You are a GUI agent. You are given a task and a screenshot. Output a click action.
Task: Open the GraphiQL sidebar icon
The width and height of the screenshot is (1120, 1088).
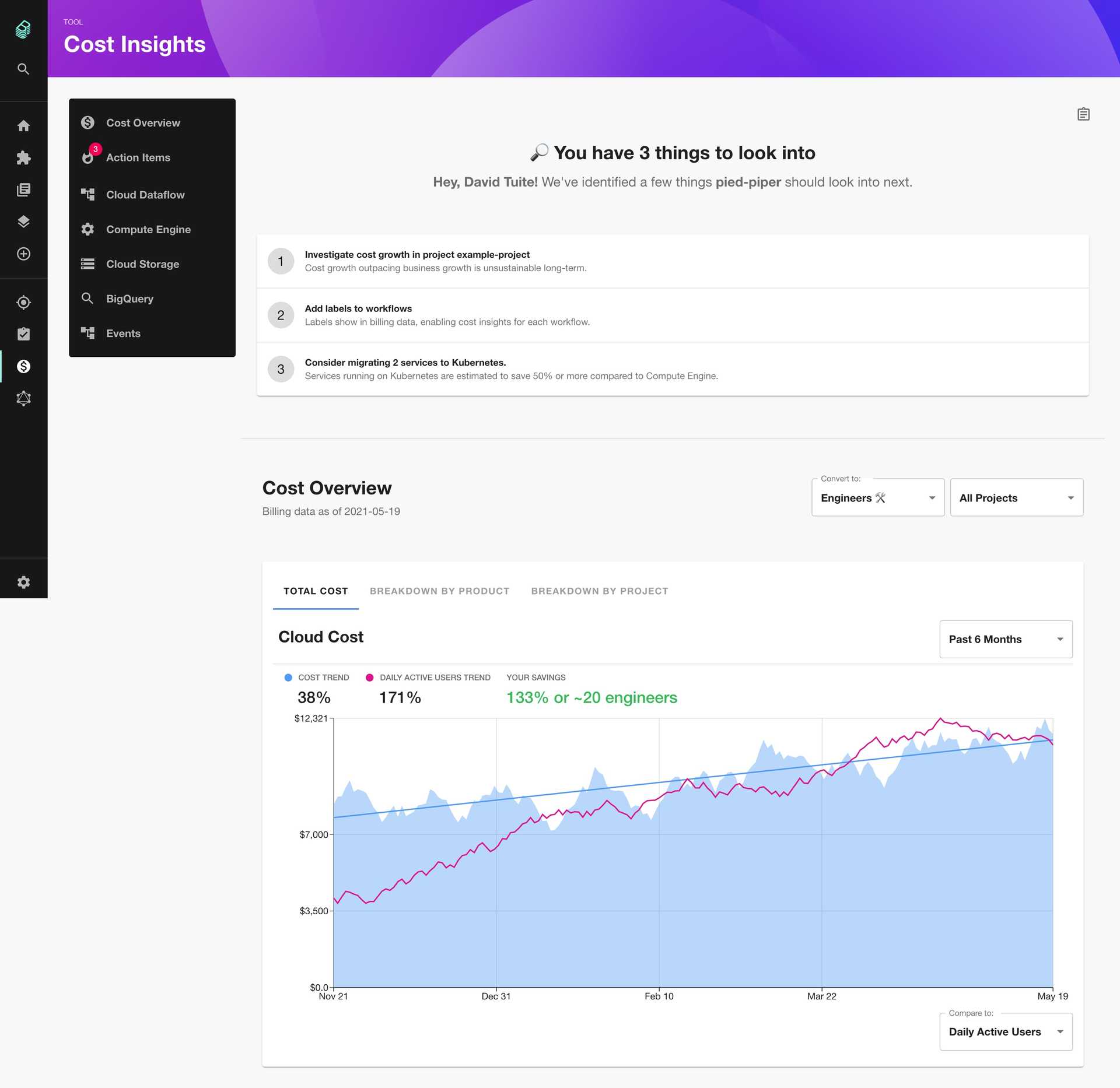[x=23, y=398]
